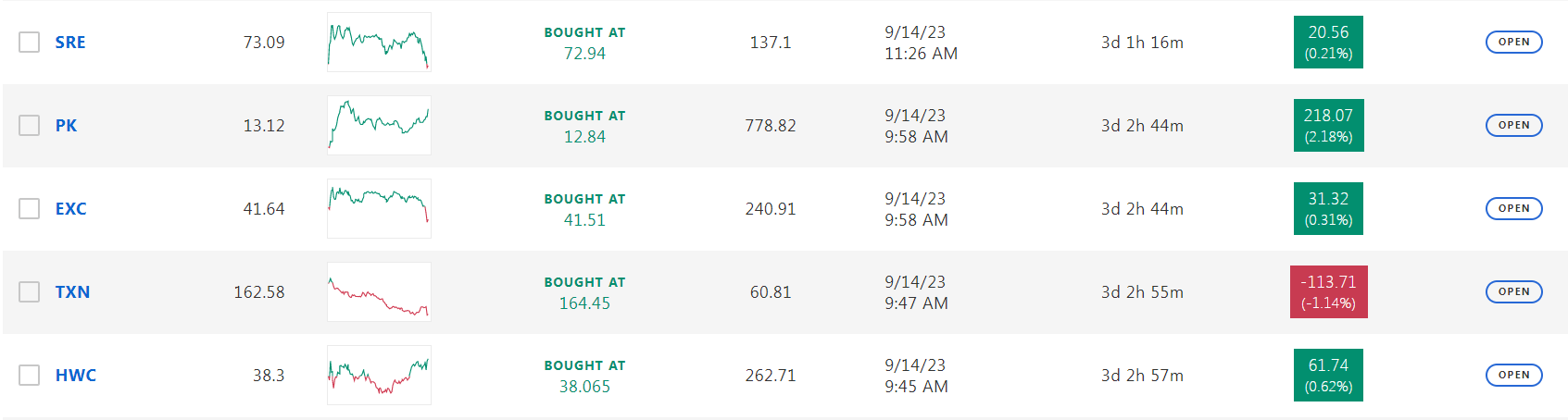This screenshot has height=420, width=1568.
Task: Select the green PK gain badge 218.07
Action: [x=1328, y=126]
